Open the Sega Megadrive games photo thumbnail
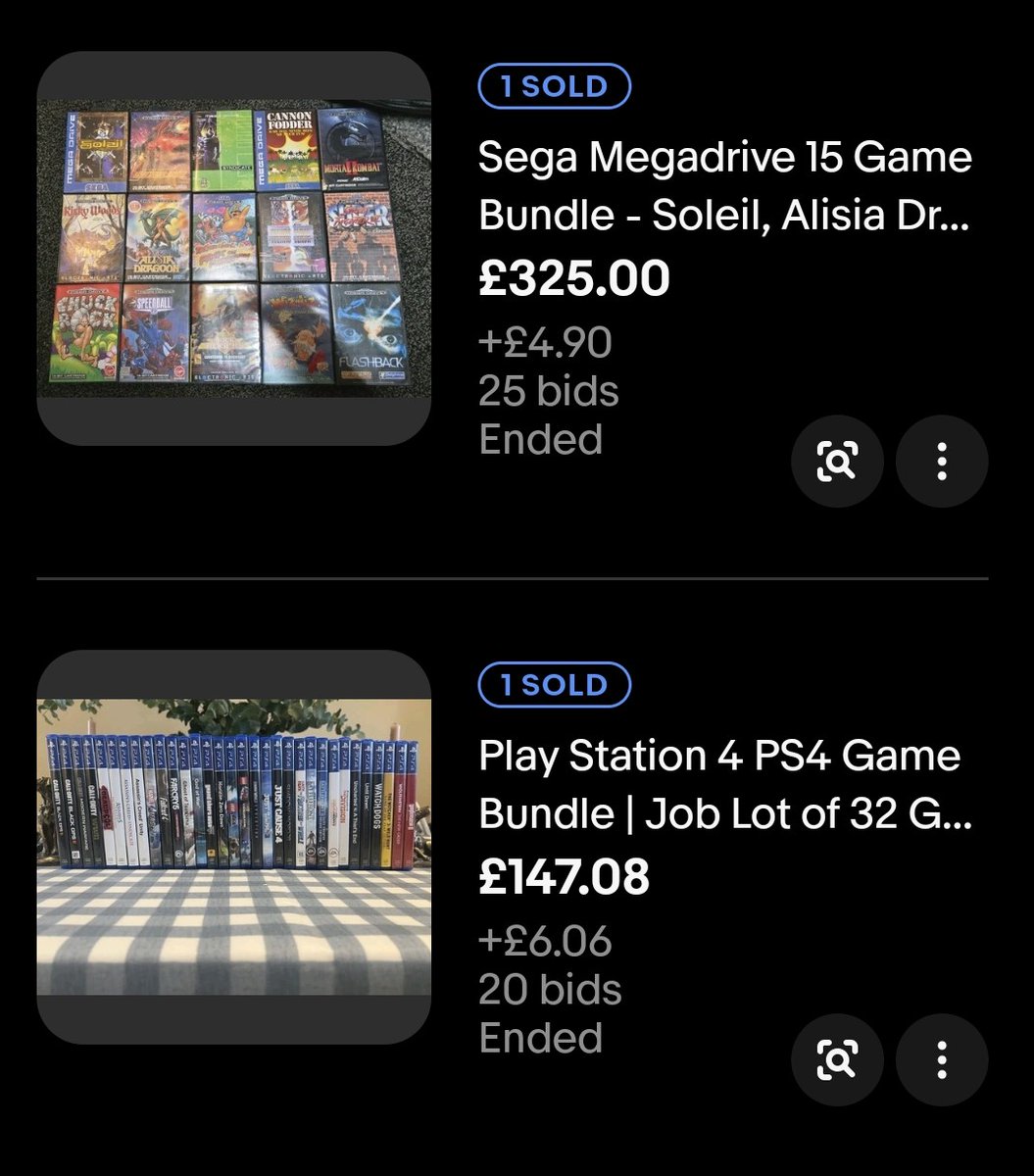This screenshot has height=1176, width=1034. (x=234, y=248)
